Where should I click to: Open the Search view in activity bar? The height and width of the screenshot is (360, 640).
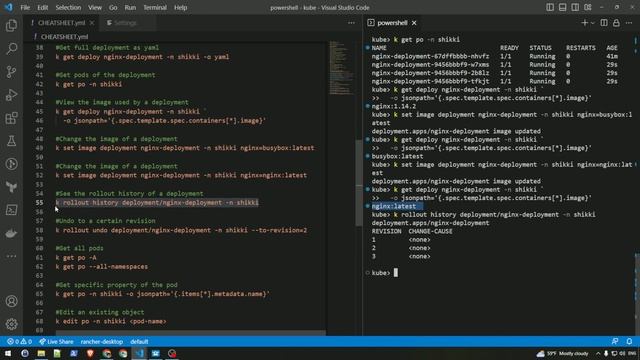(11, 49)
